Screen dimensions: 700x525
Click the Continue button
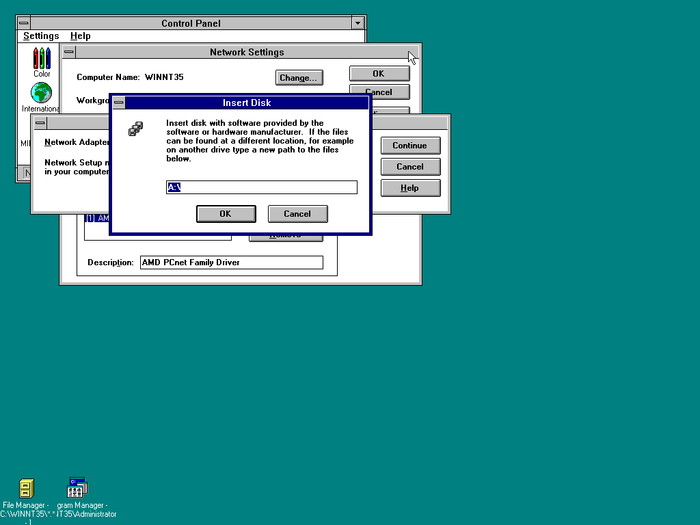tap(409, 145)
